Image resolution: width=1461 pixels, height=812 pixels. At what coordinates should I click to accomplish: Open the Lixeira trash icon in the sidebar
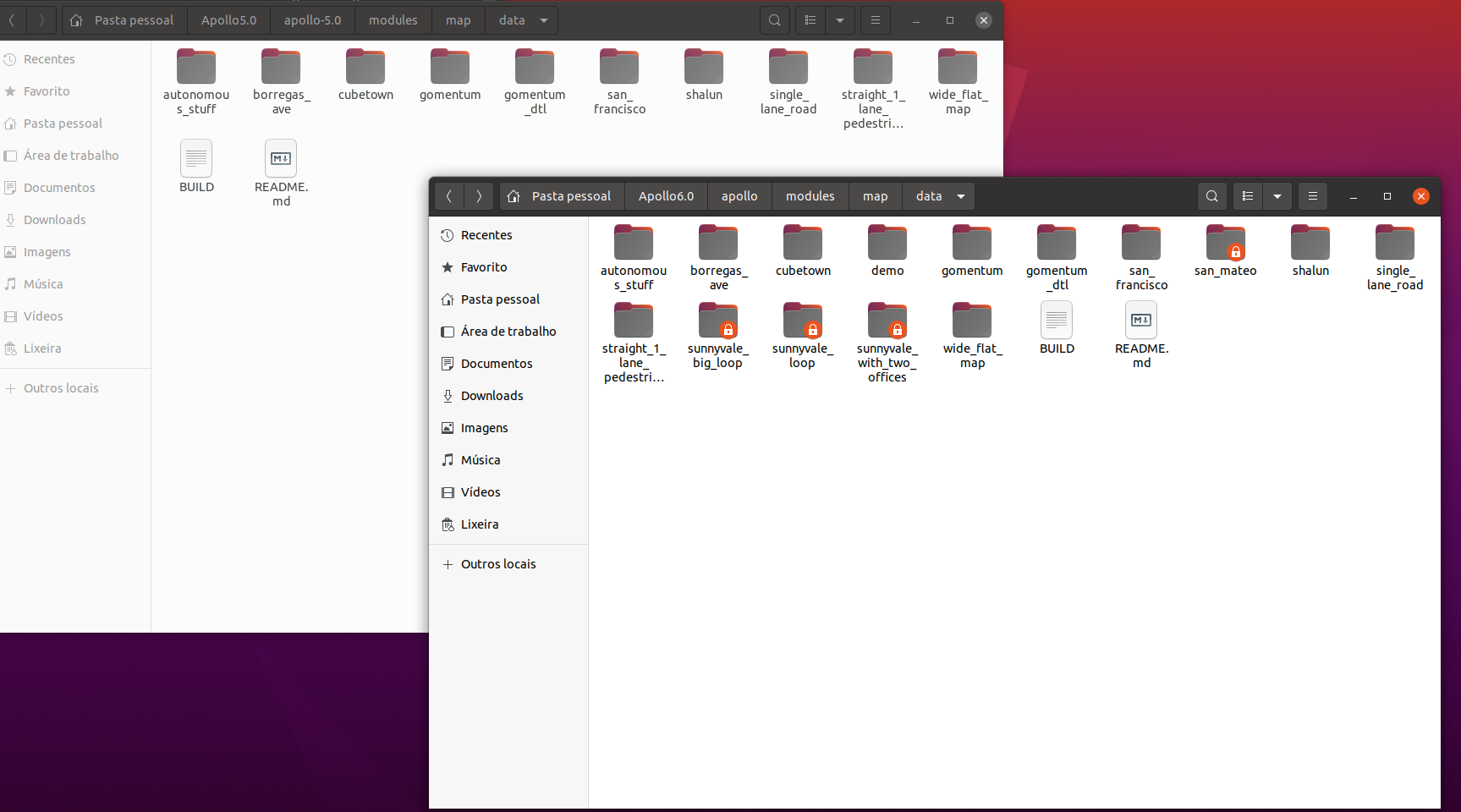coord(478,524)
